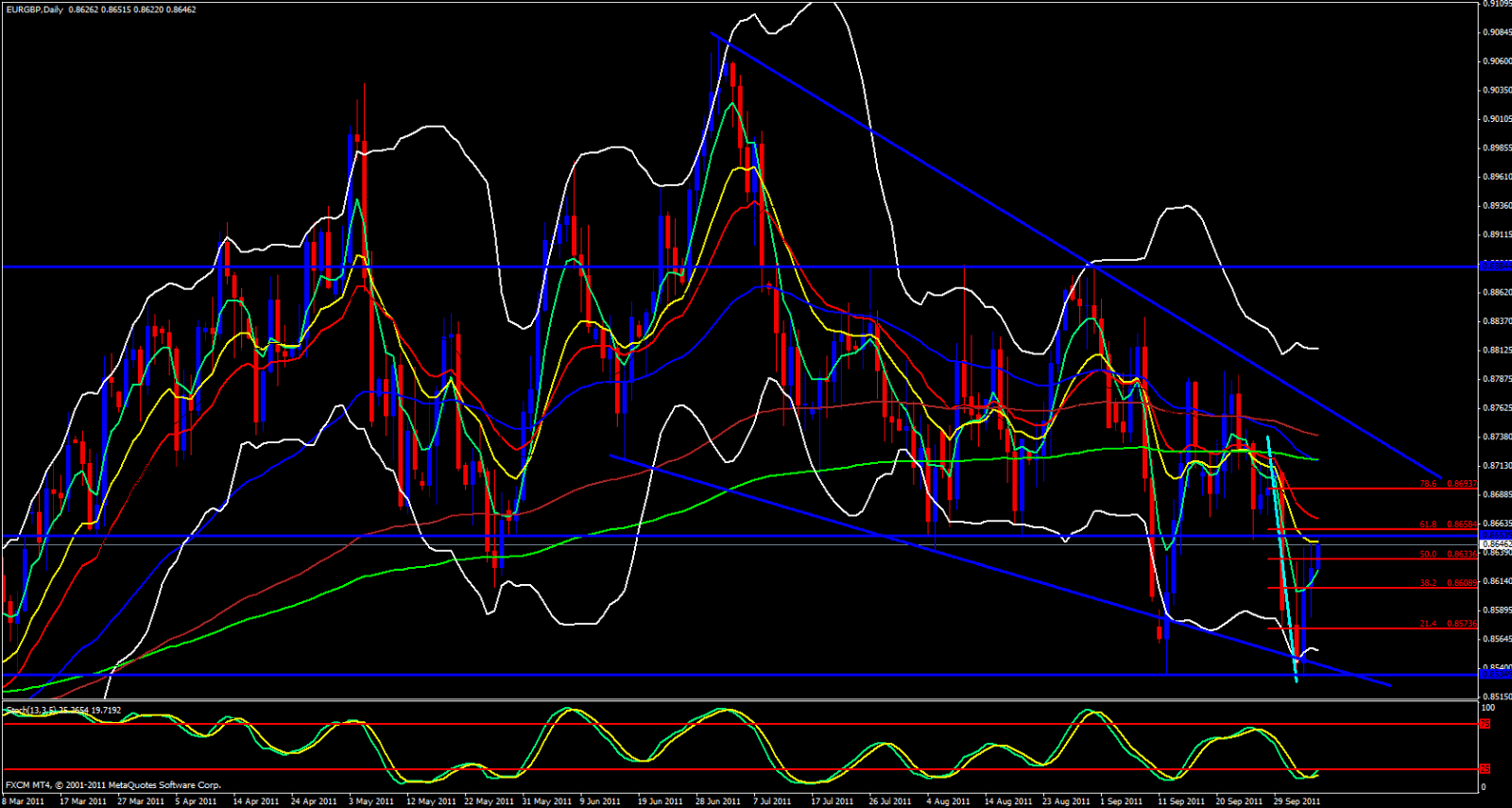Click the bottom blue support line price tag
The width and height of the screenshot is (1512, 808).
coord(1496,674)
